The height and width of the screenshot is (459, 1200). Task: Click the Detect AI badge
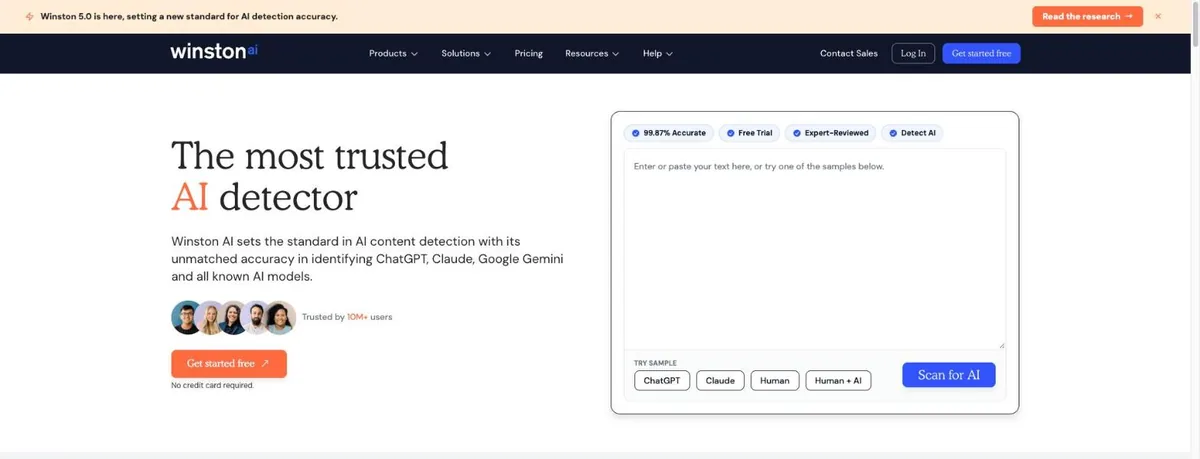912,133
